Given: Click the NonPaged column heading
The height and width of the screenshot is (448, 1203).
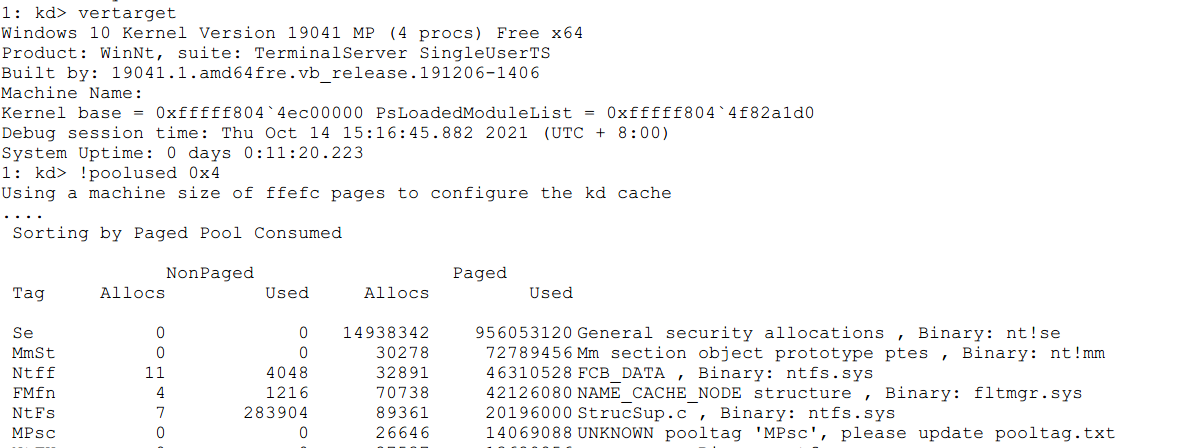Looking at the screenshot, I should [x=210, y=273].
